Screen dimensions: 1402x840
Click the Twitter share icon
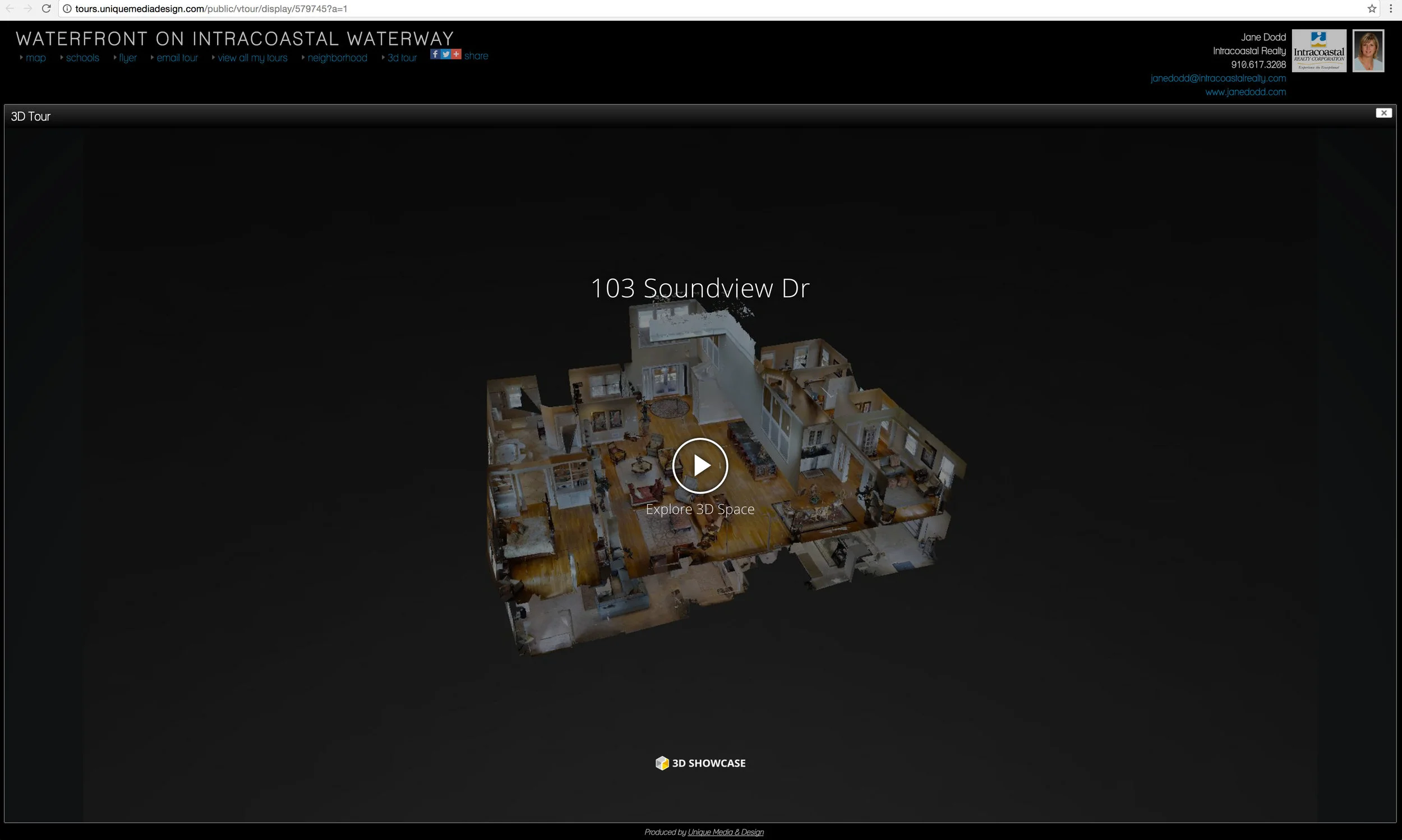tap(445, 54)
